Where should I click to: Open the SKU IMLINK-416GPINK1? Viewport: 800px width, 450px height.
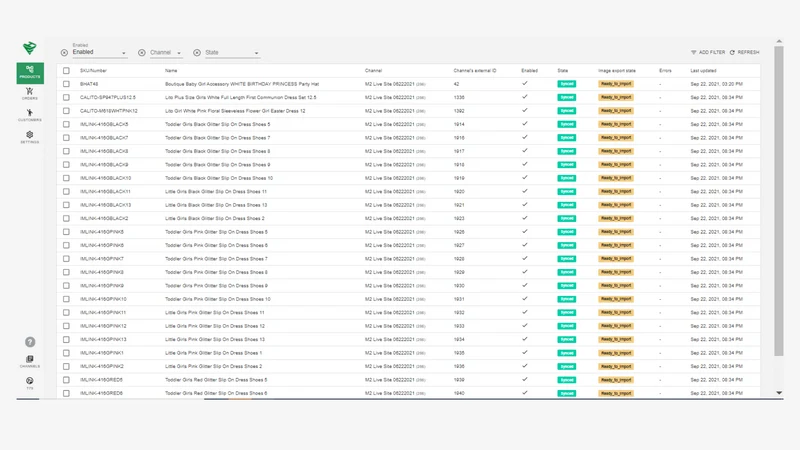pyautogui.click(x=102, y=353)
